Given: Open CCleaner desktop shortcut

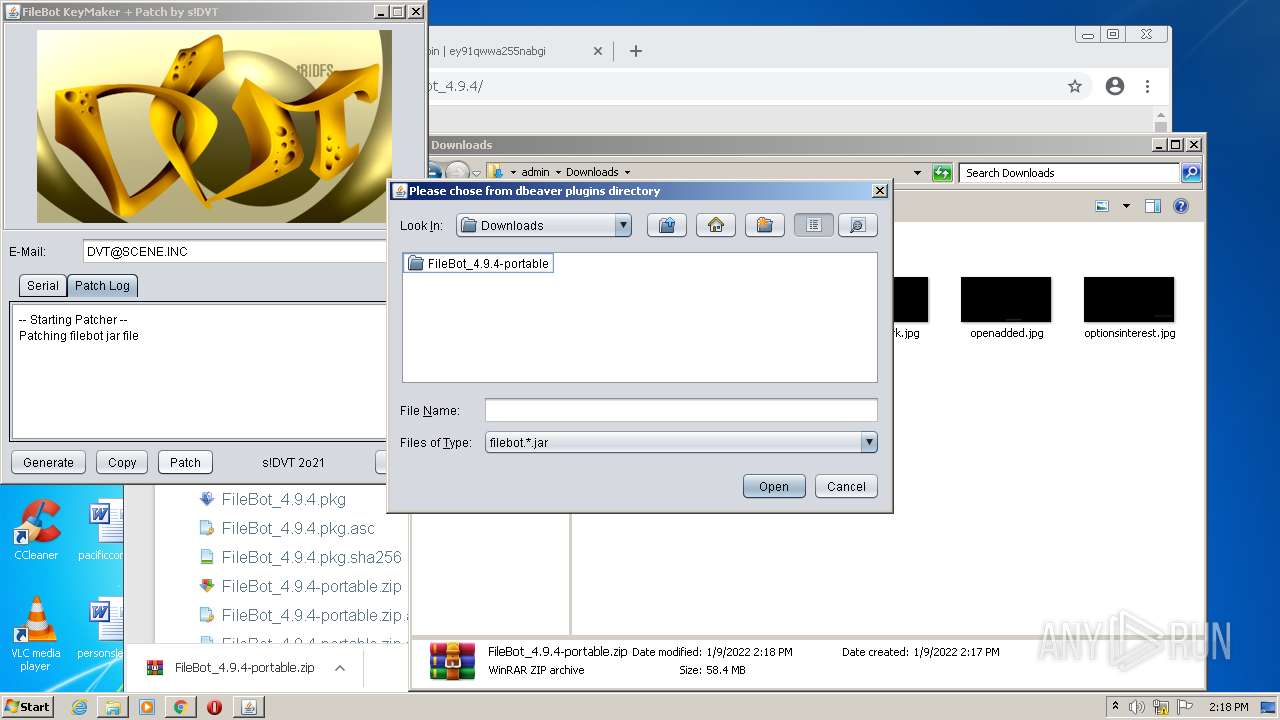Looking at the screenshot, I should (36, 531).
